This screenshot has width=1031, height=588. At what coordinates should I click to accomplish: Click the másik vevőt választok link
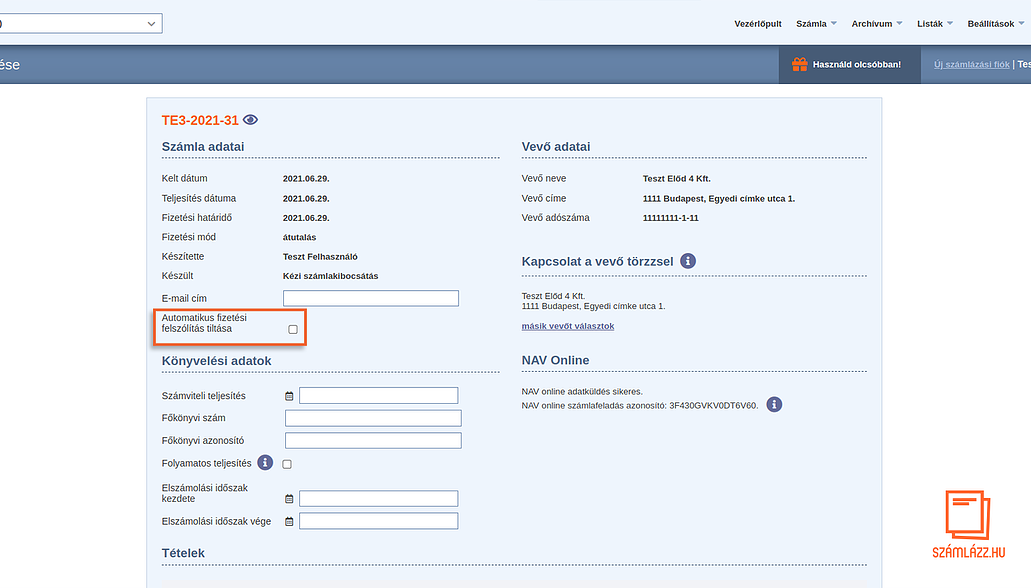pyautogui.click(x=567, y=326)
